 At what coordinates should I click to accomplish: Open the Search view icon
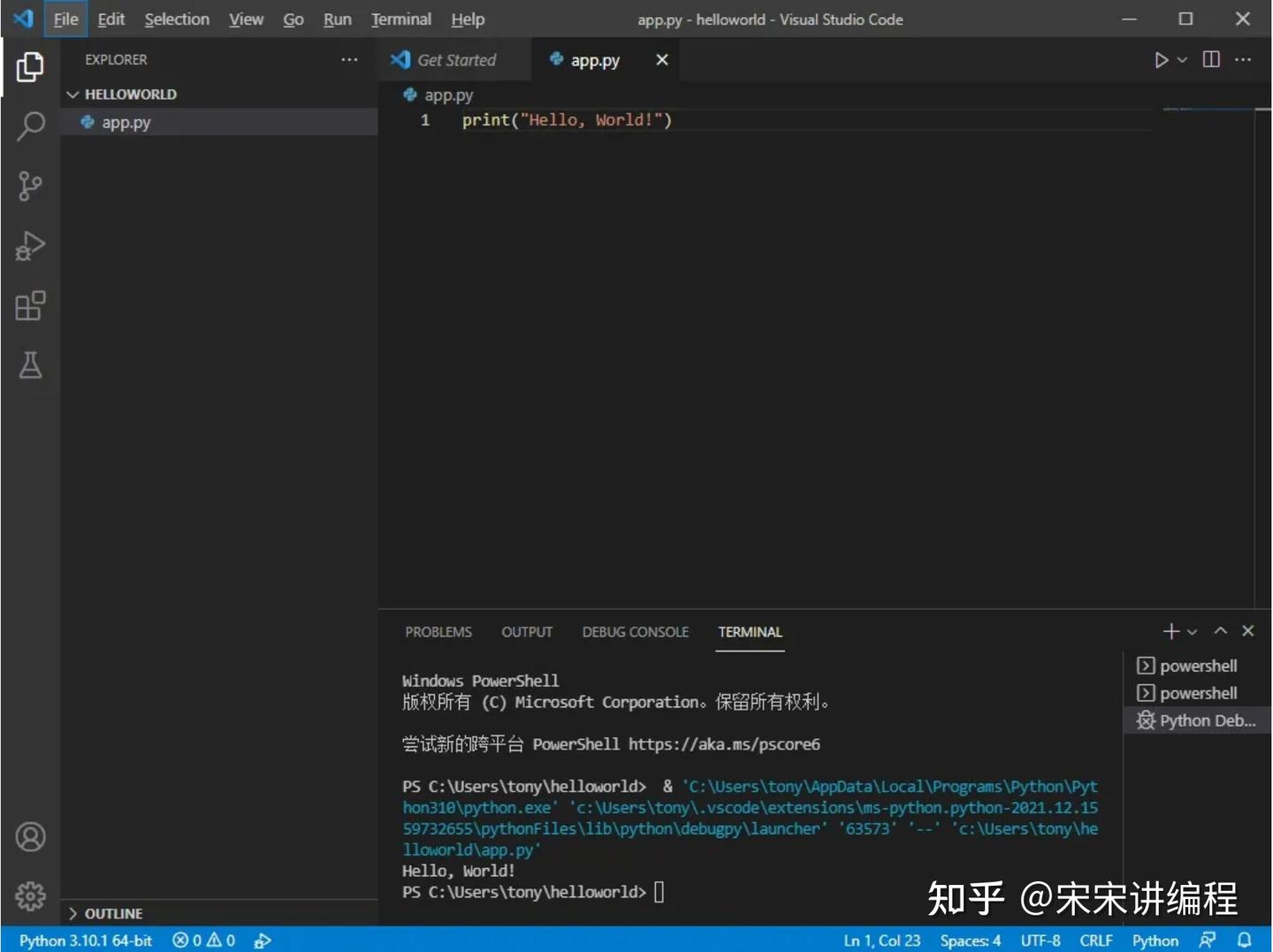[x=30, y=126]
